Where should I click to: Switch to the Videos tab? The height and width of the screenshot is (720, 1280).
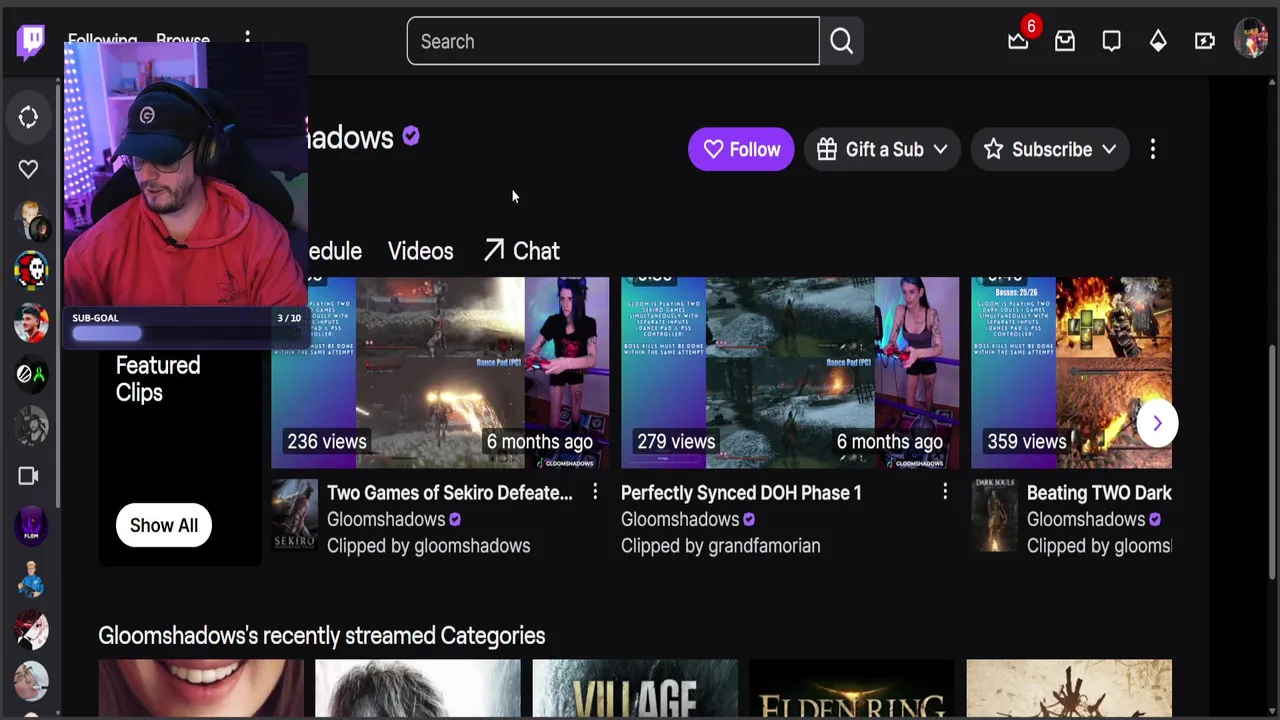420,251
